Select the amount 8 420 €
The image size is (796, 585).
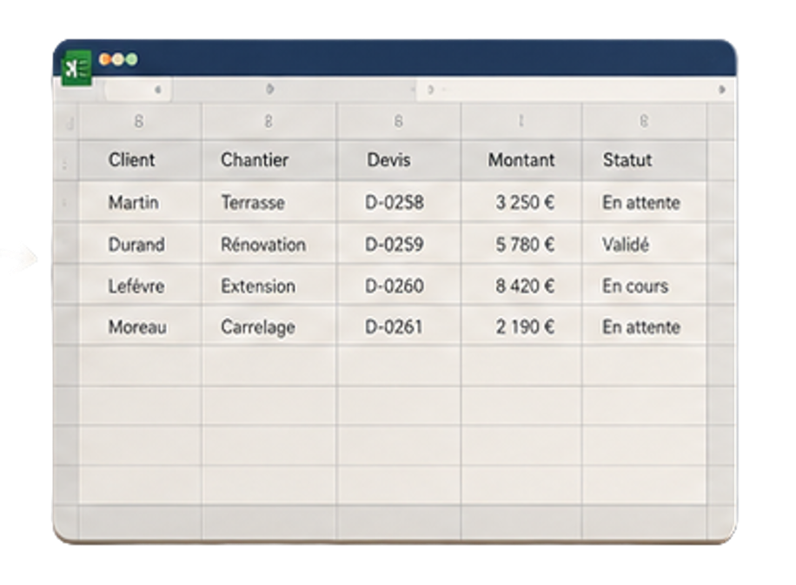pyautogui.click(x=525, y=286)
